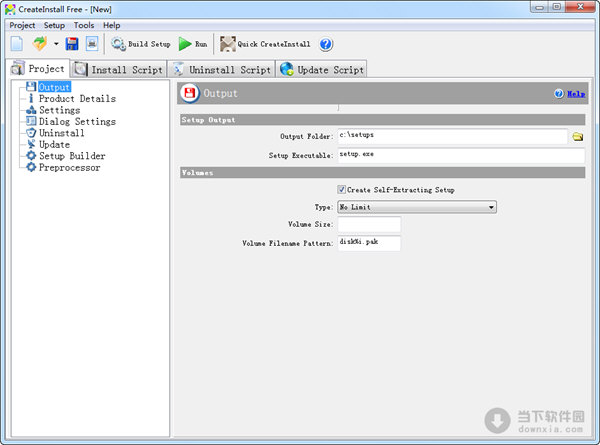The image size is (600, 445).
Task: Switch to the Update Script tab
Action: point(321,69)
